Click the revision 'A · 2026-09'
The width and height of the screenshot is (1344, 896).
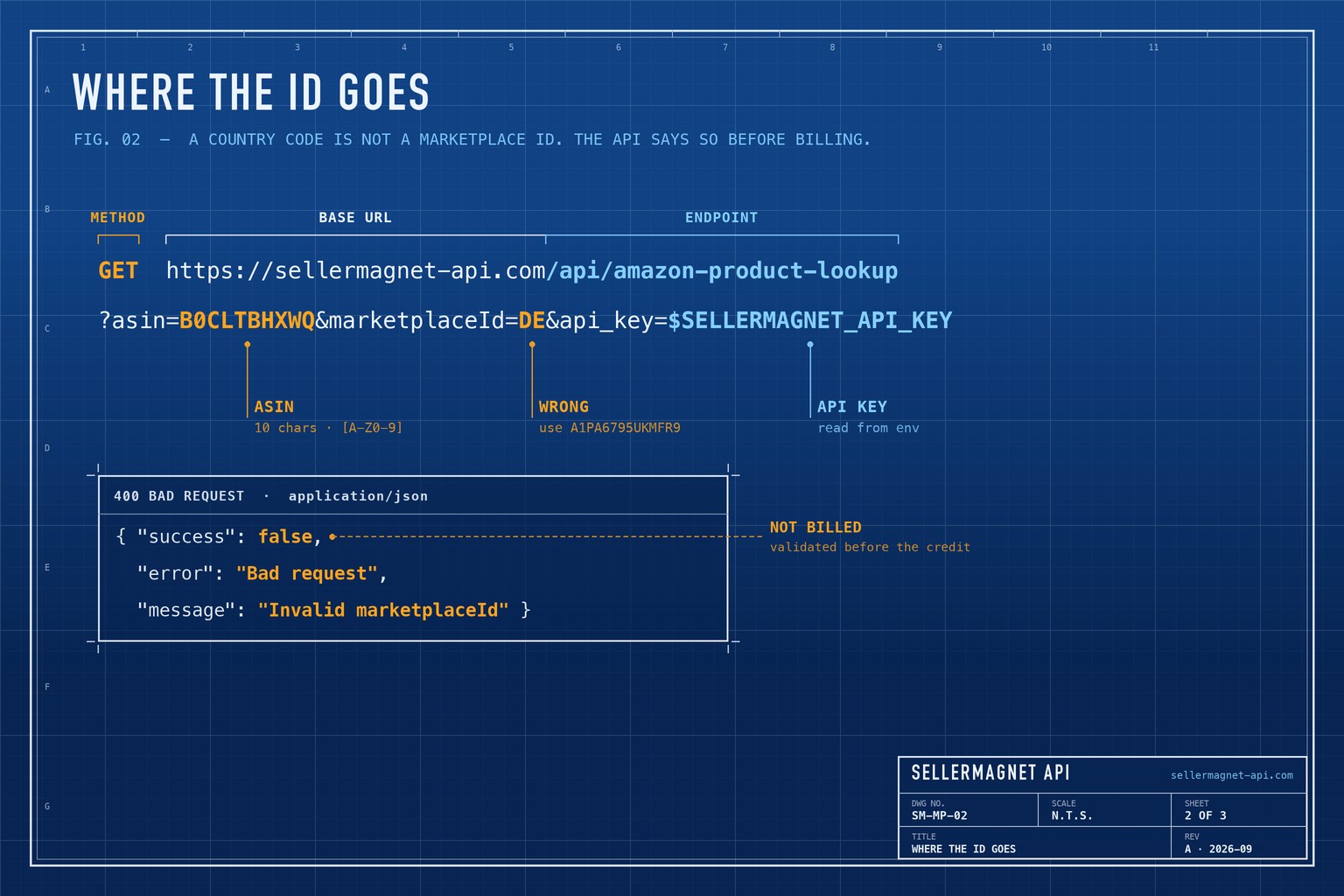point(1218,849)
